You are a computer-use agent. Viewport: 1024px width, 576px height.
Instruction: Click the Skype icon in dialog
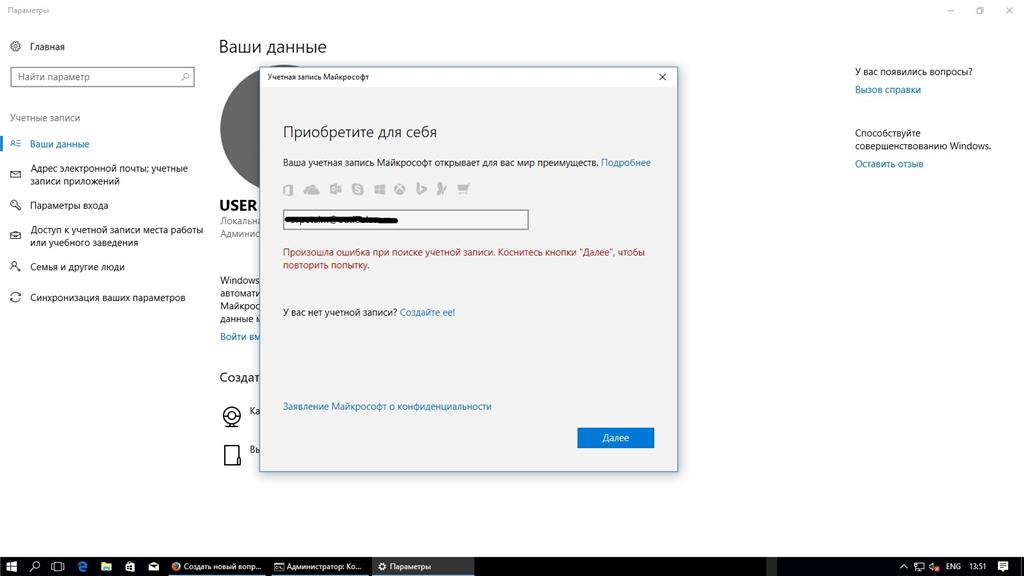click(358, 189)
